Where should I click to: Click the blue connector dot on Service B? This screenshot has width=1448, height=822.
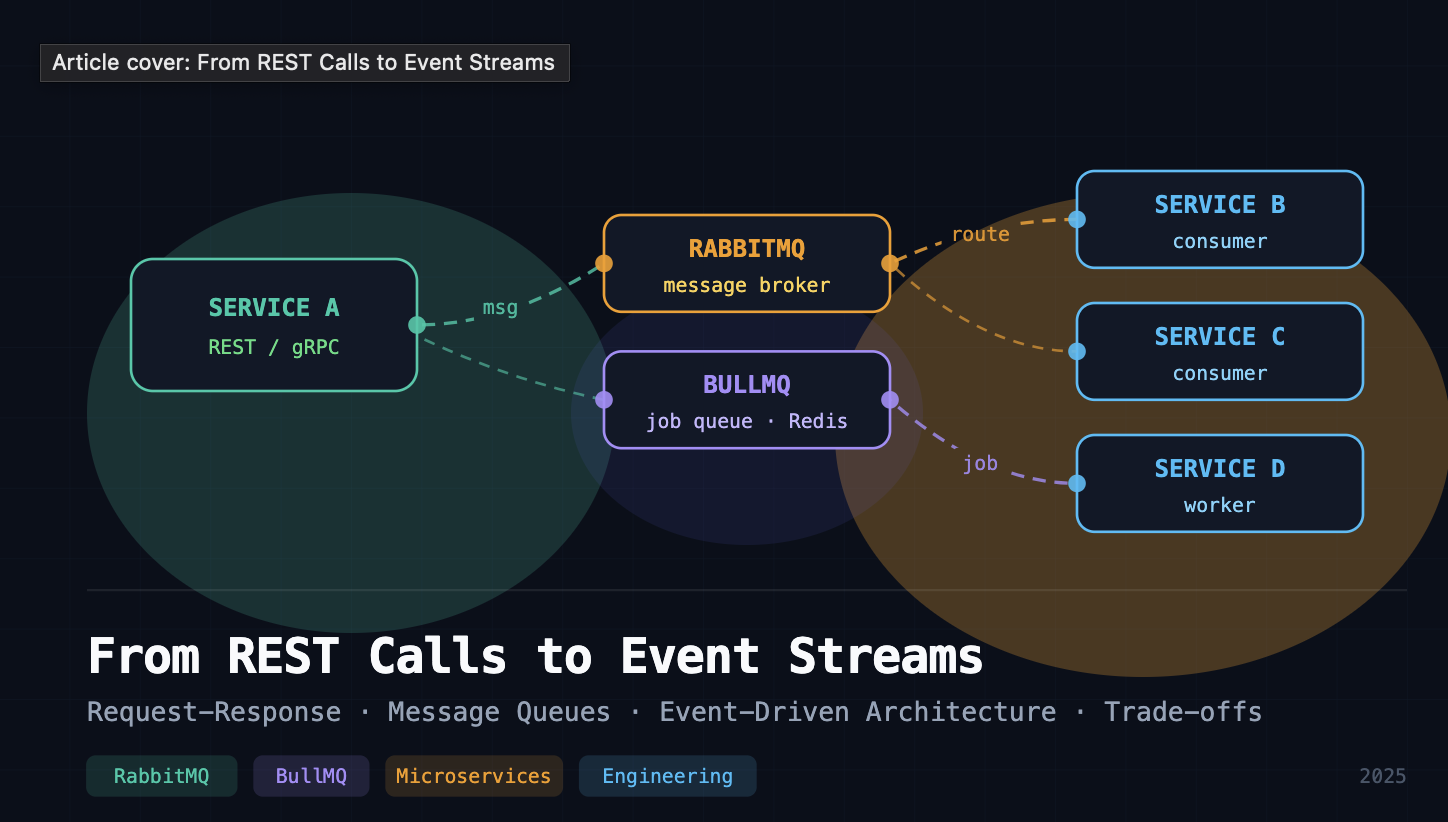[x=1077, y=220]
